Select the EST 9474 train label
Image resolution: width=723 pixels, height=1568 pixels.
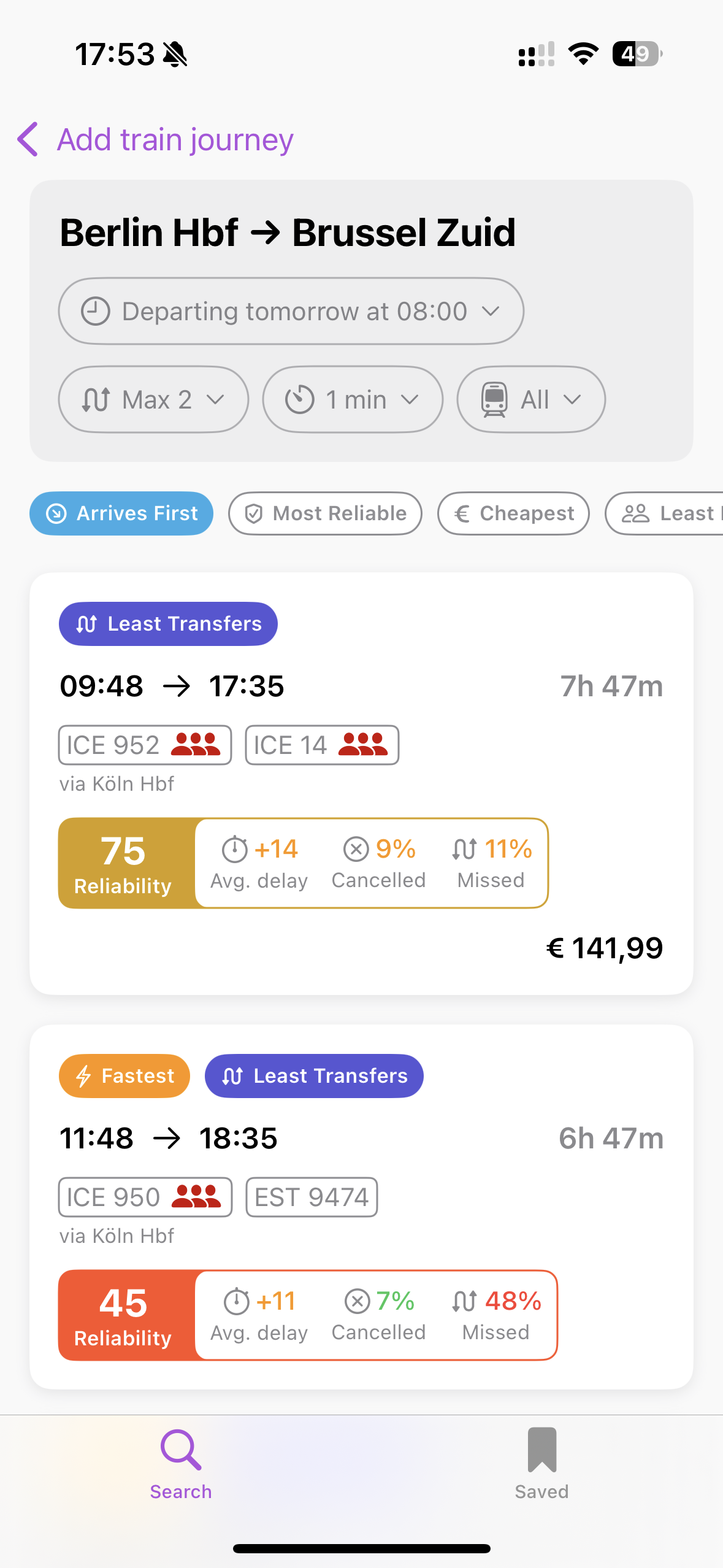point(312,1197)
